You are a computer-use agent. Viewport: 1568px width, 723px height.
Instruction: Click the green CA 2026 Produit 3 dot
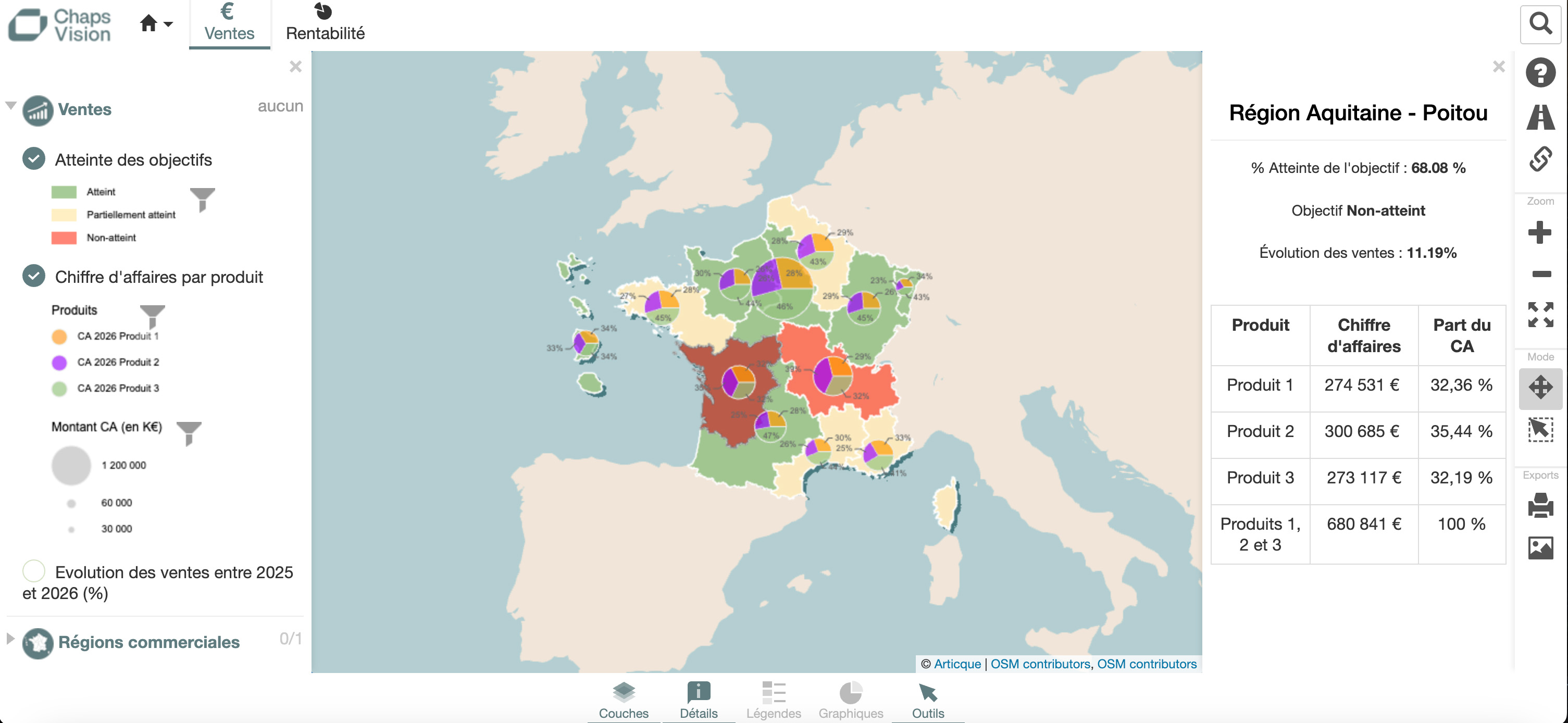[59, 389]
